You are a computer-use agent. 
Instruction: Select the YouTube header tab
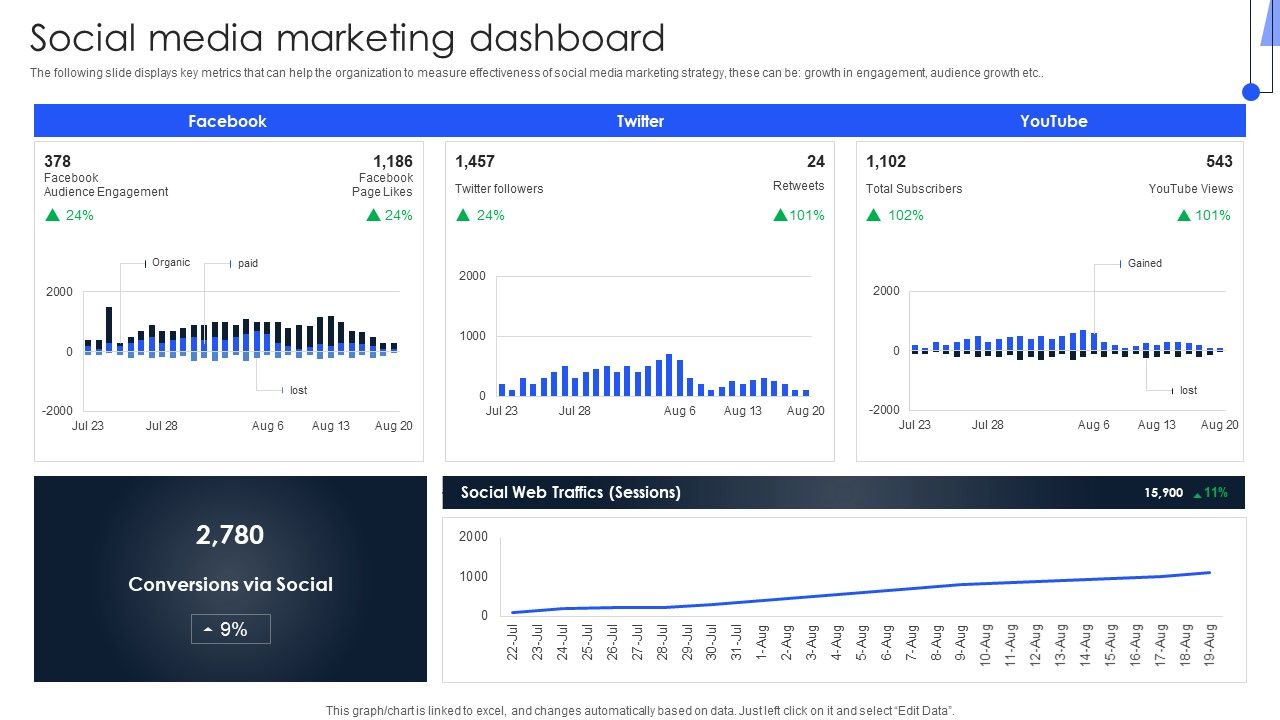pos(1053,121)
